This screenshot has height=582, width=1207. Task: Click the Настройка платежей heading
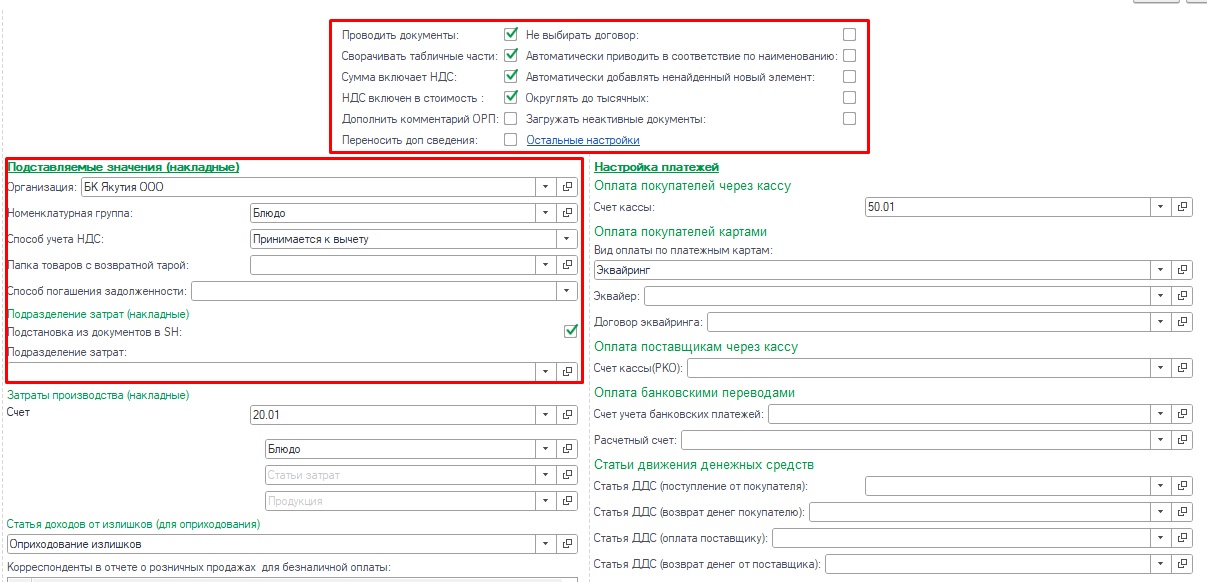tap(656, 167)
